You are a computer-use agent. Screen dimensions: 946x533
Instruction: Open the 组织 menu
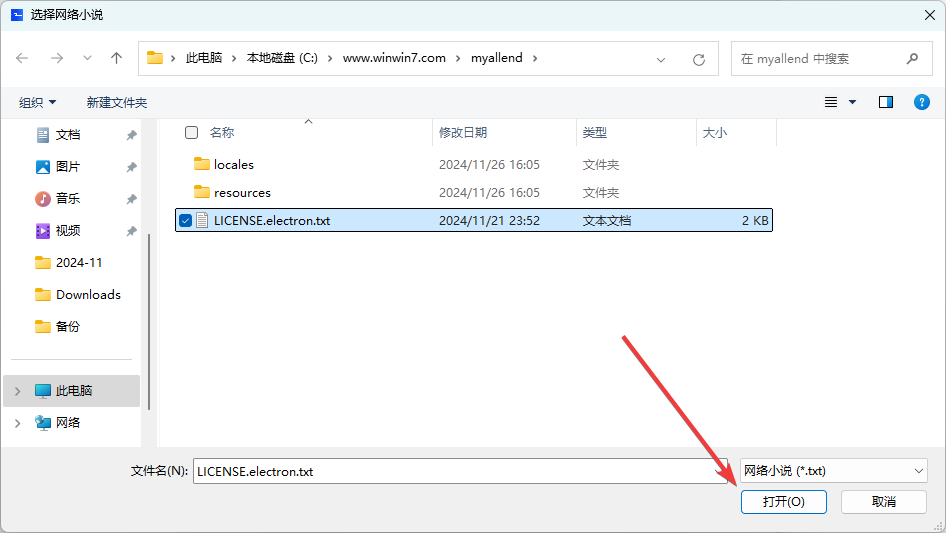pos(37,103)
